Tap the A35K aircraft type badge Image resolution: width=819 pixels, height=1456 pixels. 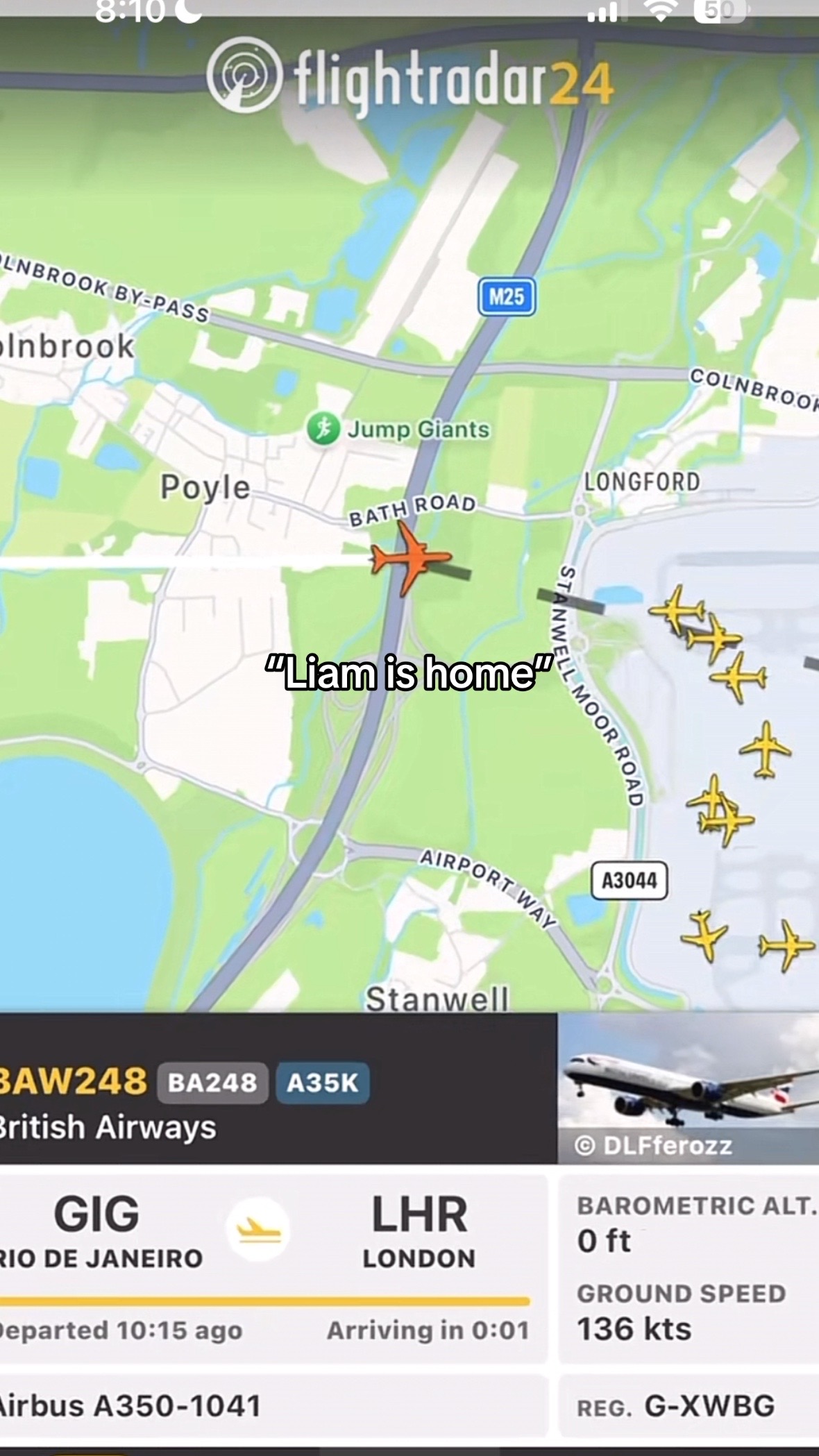[x=323, y=1083]
